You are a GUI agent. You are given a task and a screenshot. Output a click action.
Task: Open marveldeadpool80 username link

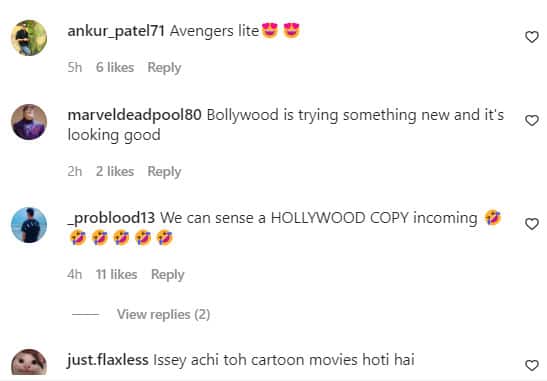pos(134,115)
